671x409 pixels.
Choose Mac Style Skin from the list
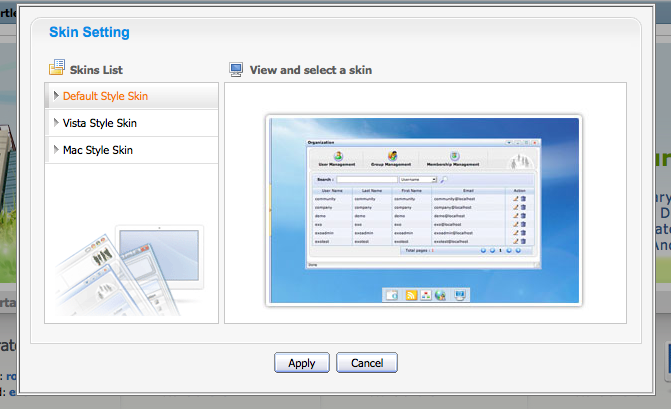(x=98, y=150)
